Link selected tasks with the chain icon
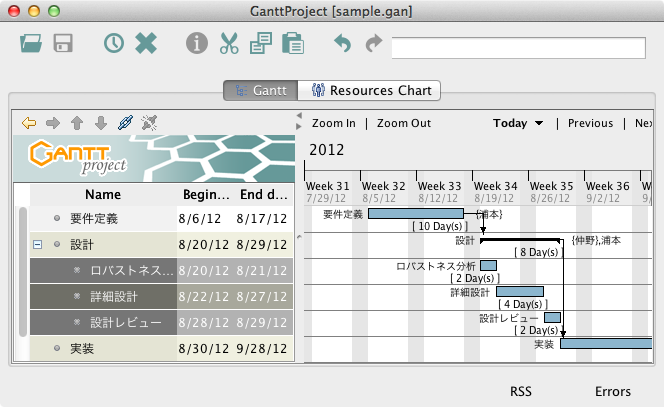Image resolution: width=664 pixels, height=407 pixels. point(125,123)
